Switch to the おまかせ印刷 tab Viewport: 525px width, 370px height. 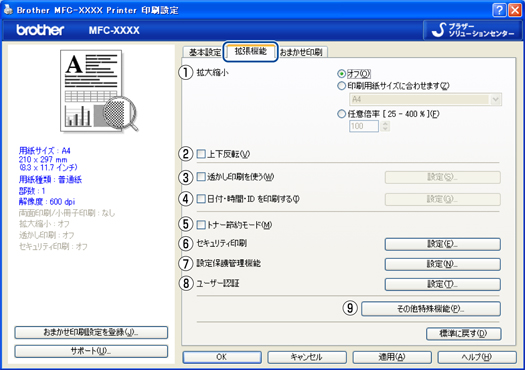click(302, 52)
